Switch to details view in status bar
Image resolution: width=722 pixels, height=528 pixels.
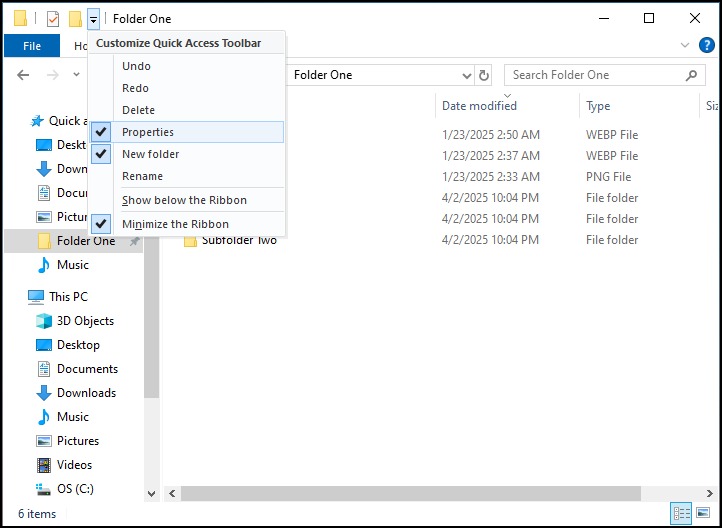point(682,513)
